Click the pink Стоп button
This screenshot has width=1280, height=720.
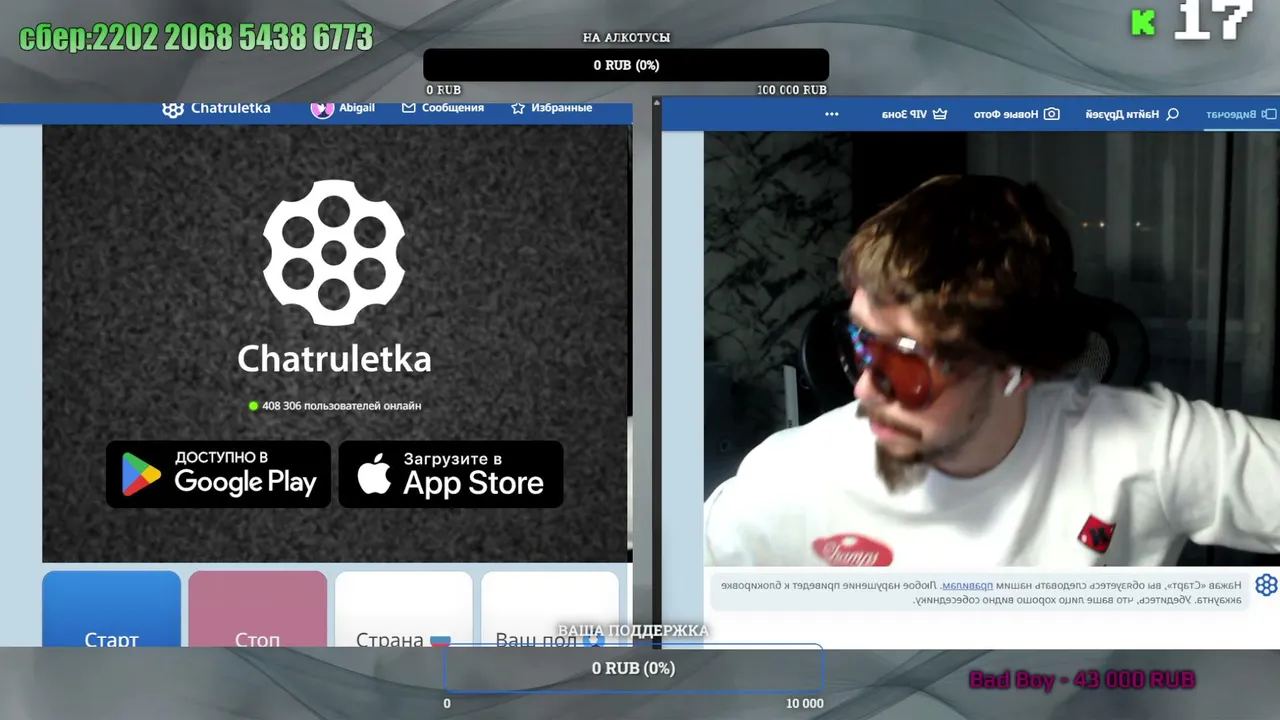click(x=257, y=609)
